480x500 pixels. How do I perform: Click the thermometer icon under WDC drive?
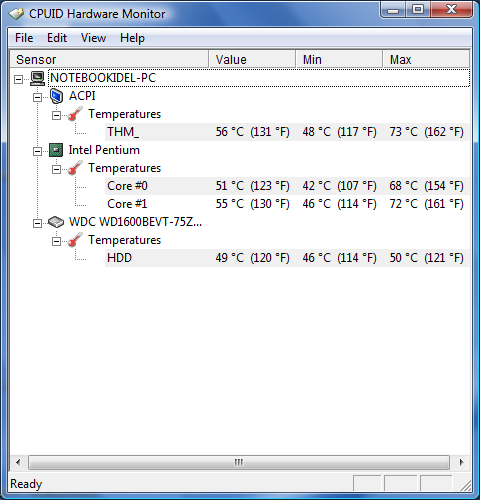pos(75,240)
